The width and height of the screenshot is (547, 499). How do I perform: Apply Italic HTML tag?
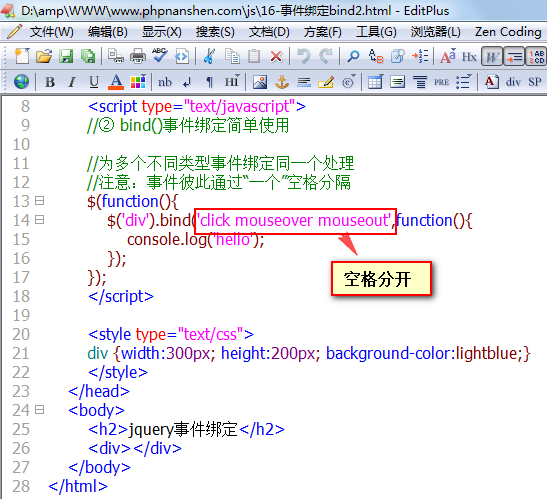pyautogui.click(x=72, y=82)
